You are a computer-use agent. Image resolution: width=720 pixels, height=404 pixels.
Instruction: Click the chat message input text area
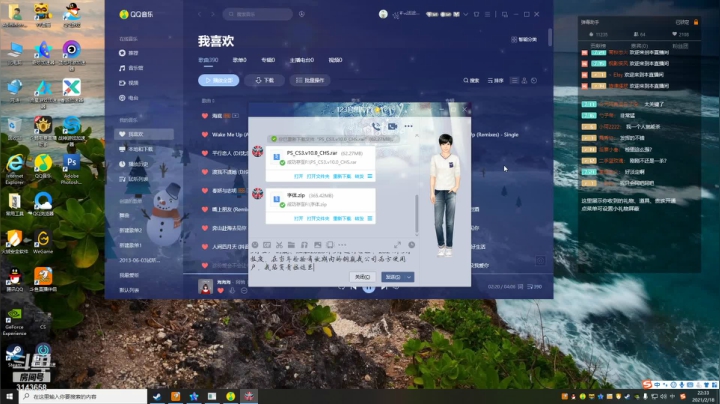pyautogui.click(x=332, y=260)
